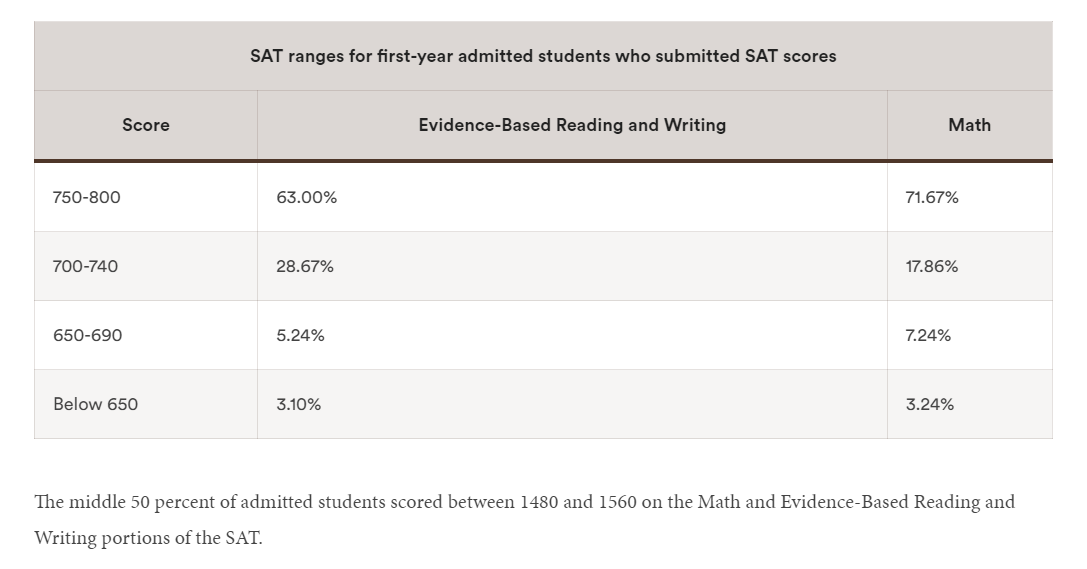Select the Math column header

coord(969,125)
